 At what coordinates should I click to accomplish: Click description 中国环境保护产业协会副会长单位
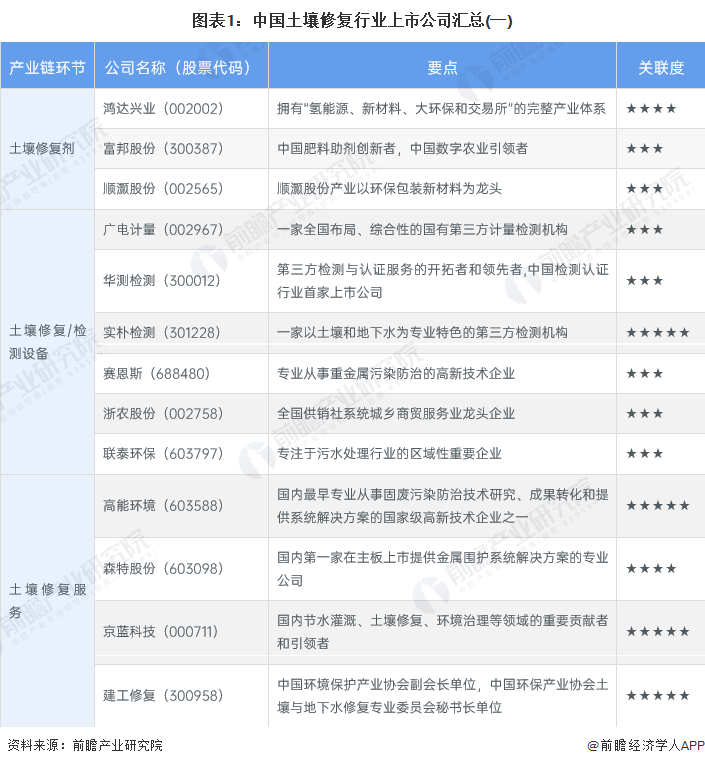pos(443,696)
